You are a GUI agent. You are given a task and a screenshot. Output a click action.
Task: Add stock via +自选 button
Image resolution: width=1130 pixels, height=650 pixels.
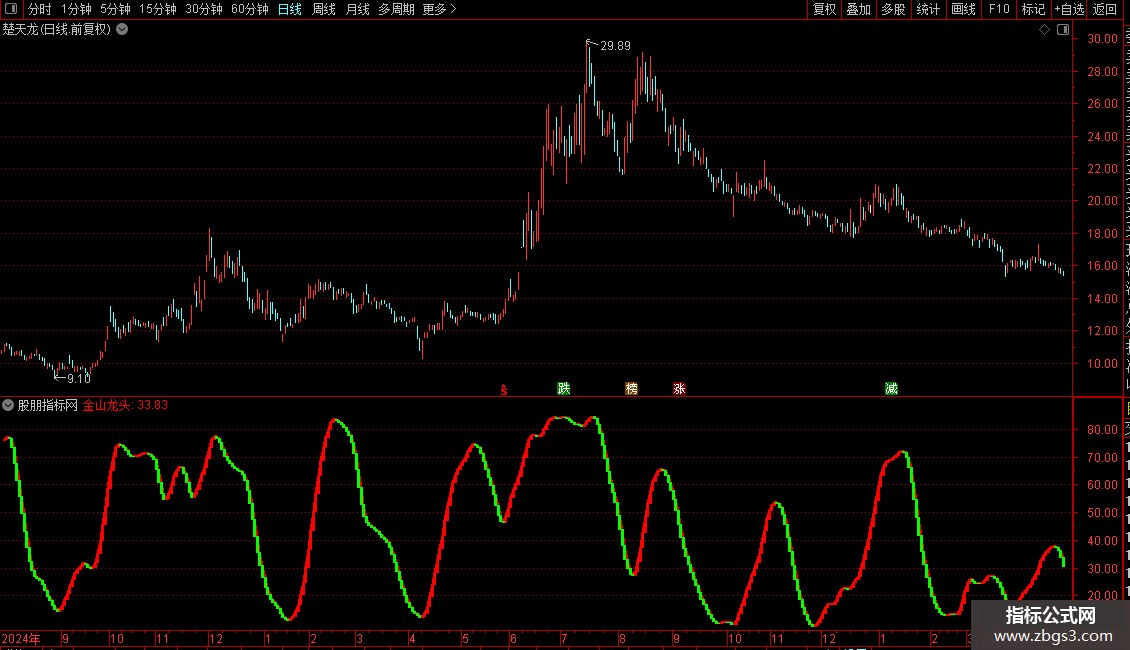click(1069, 9)
